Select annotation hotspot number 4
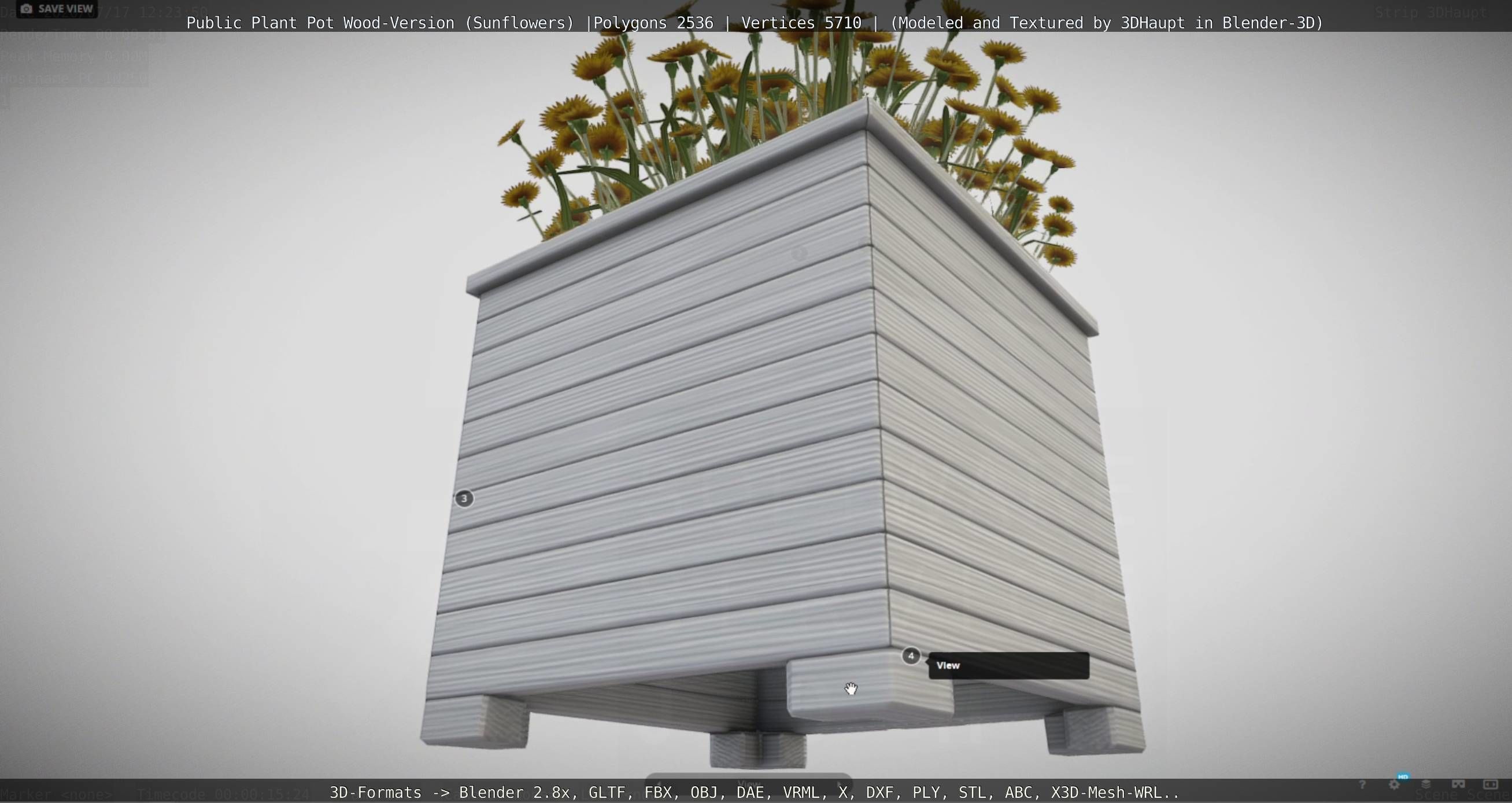1512x803 pixels. [910, 655]
